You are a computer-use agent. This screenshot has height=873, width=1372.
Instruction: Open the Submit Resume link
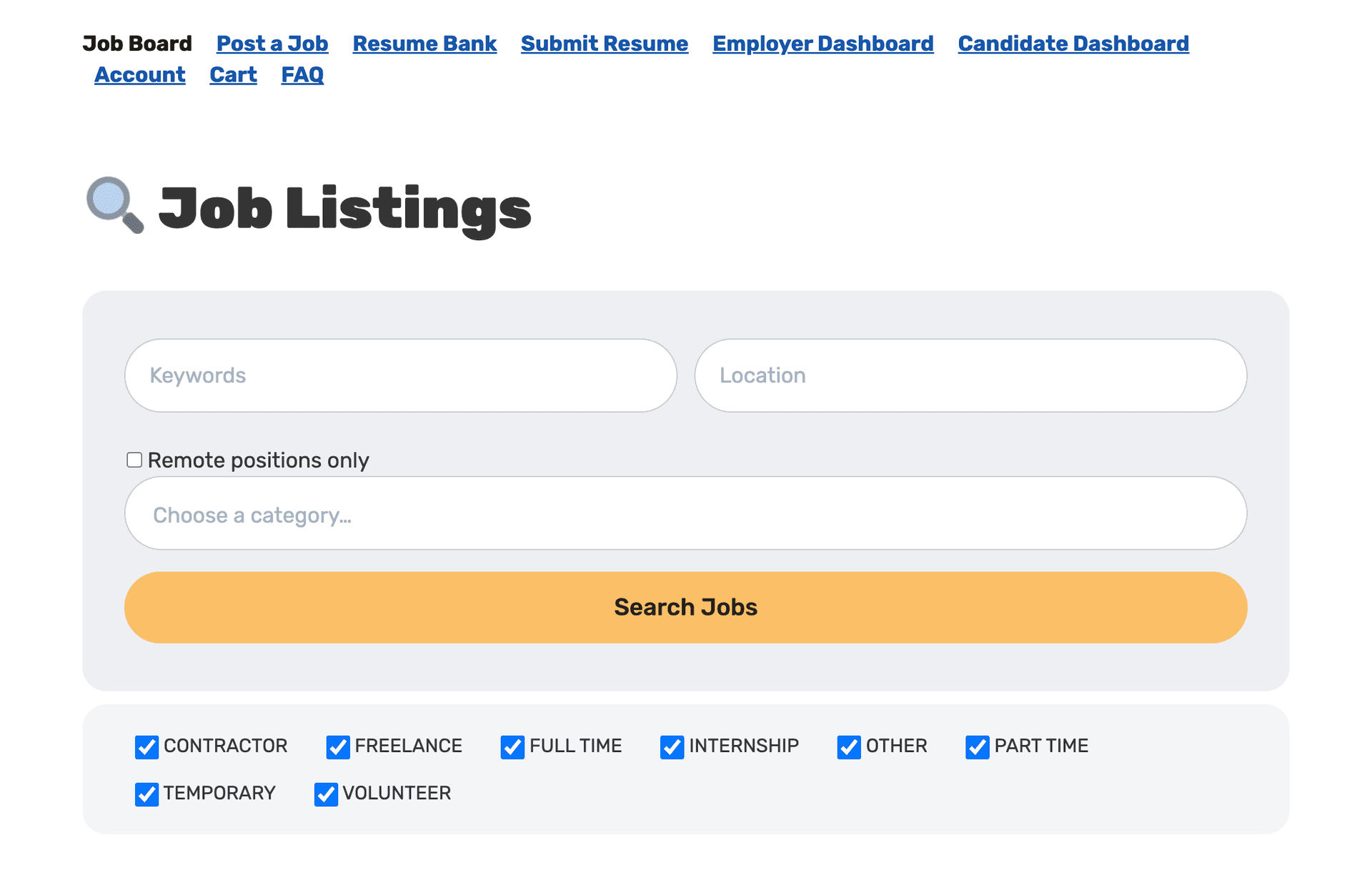tap(604, 44)
